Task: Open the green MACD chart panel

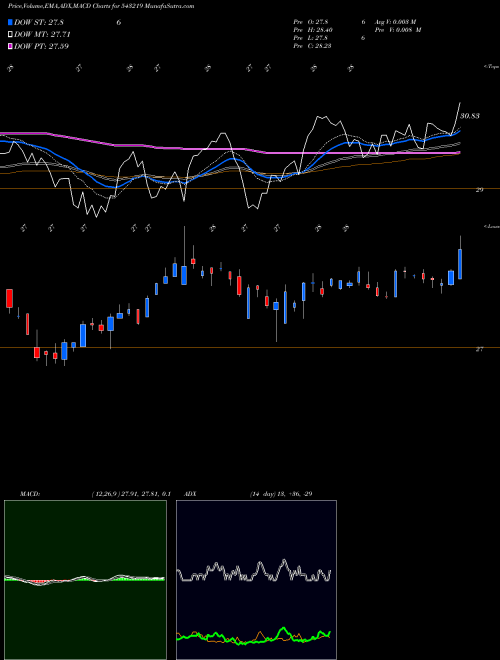Action: pyautogui.click(x=85, y=580)
